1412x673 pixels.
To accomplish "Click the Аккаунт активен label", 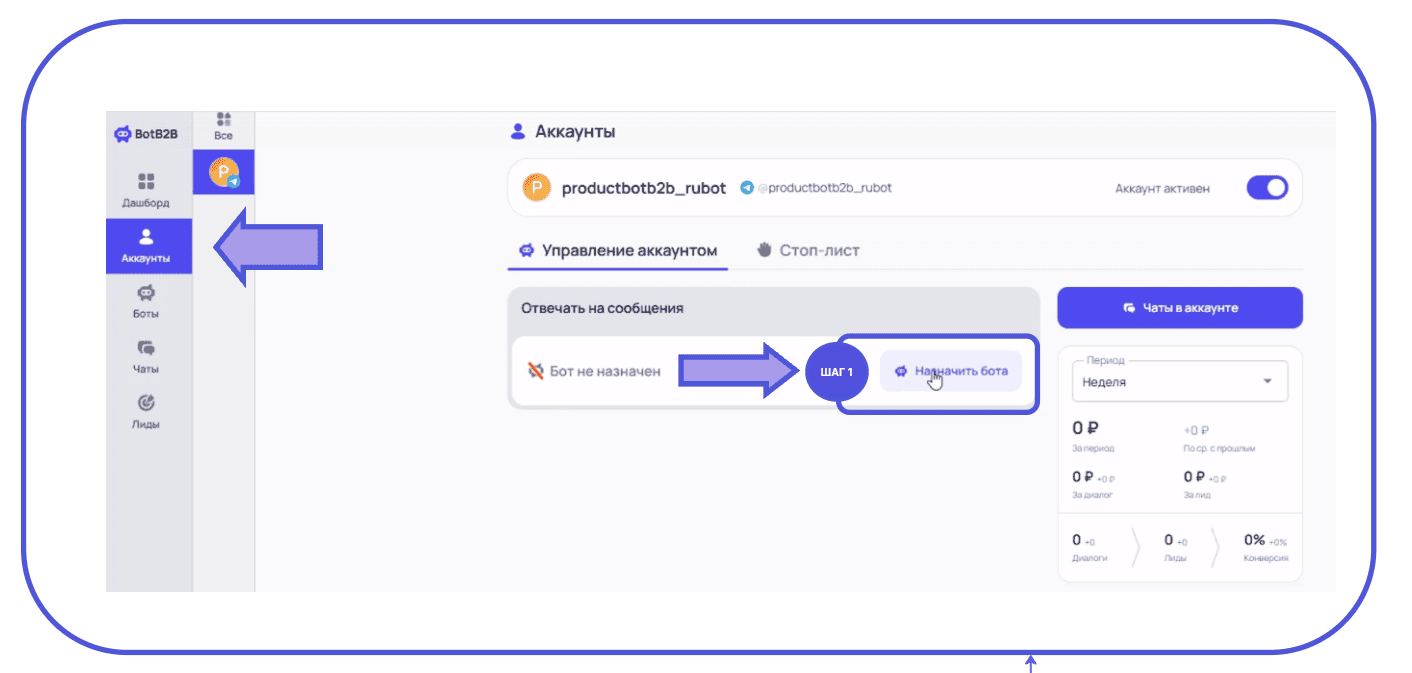I will 1162,188.
